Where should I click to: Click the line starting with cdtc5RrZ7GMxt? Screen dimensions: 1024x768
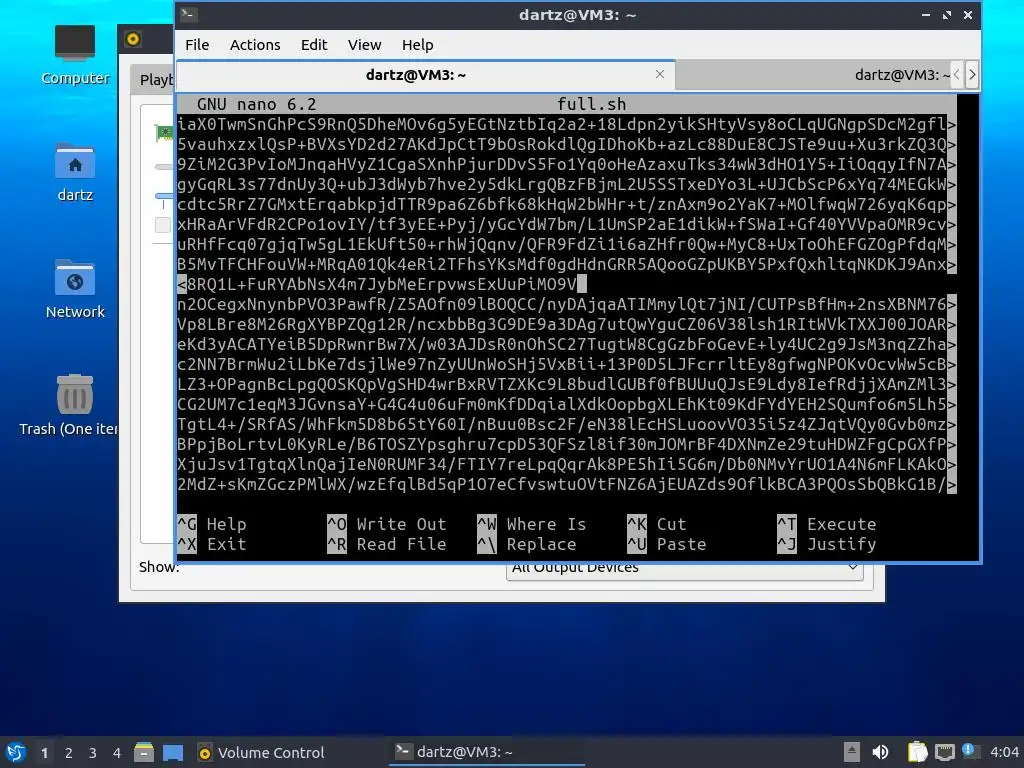click(567, 204)
